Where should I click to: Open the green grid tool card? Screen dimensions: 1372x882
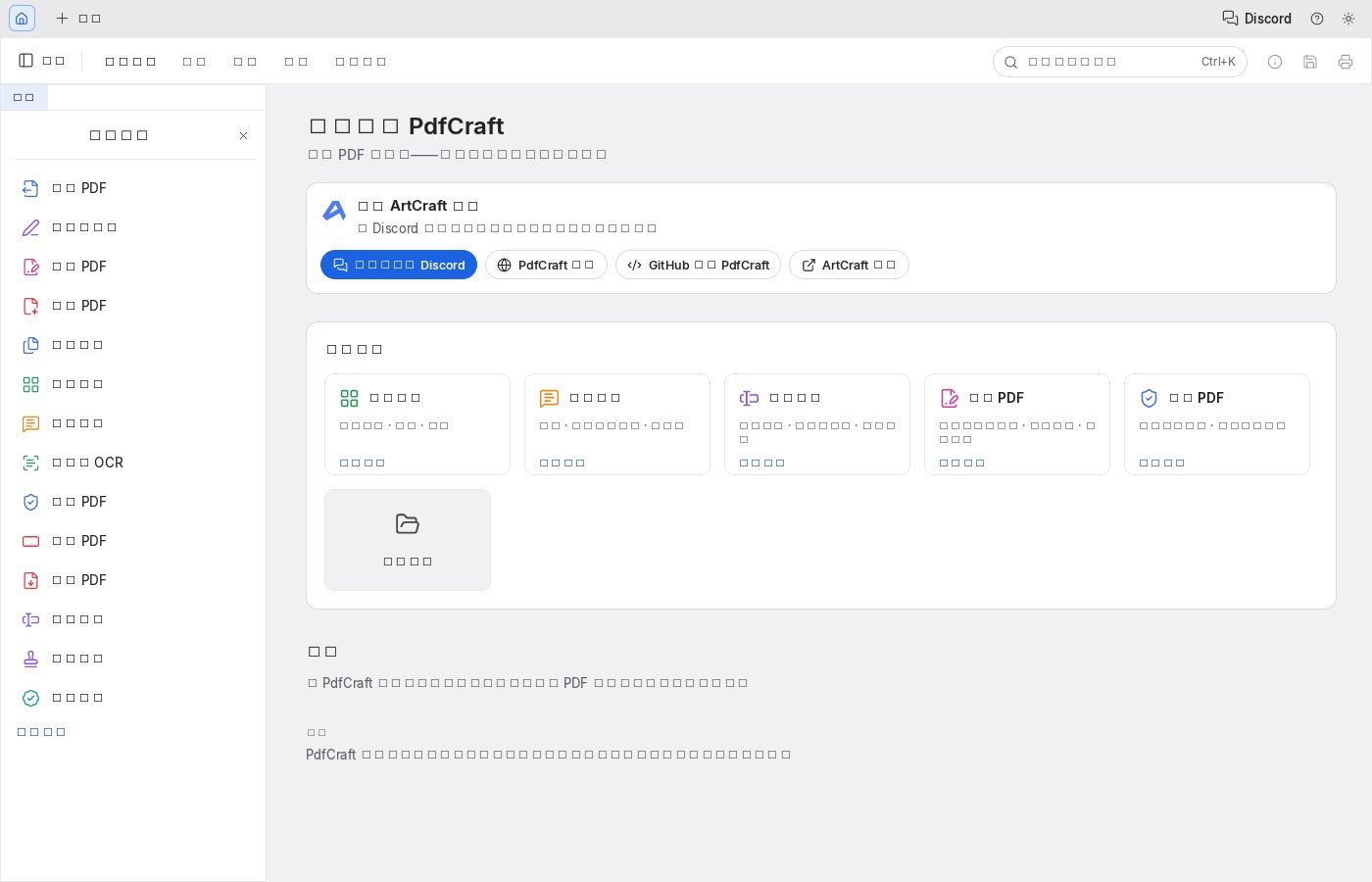[x=417, y=424]
